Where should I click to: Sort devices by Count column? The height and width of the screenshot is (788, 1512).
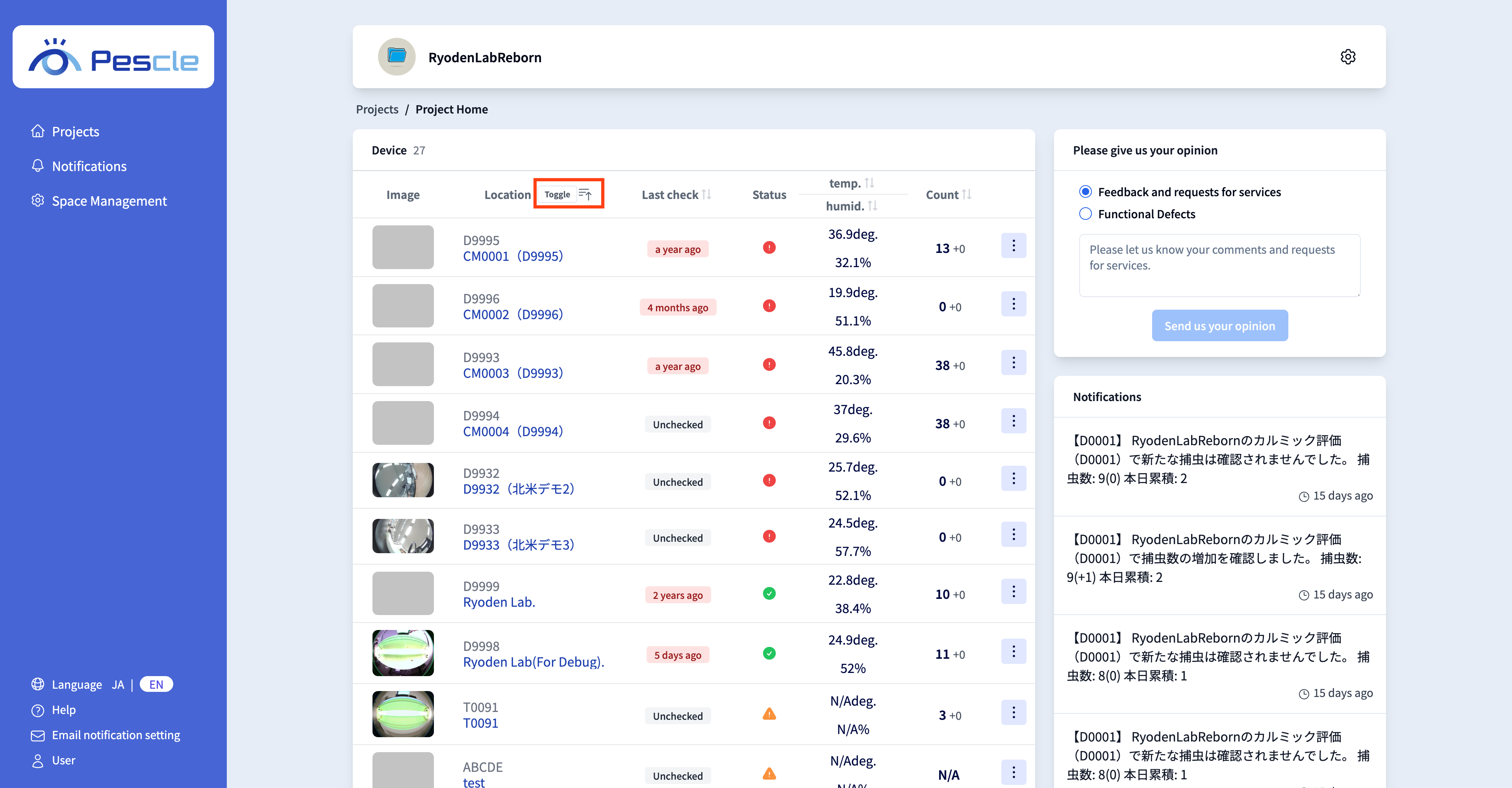coord(966,194)
